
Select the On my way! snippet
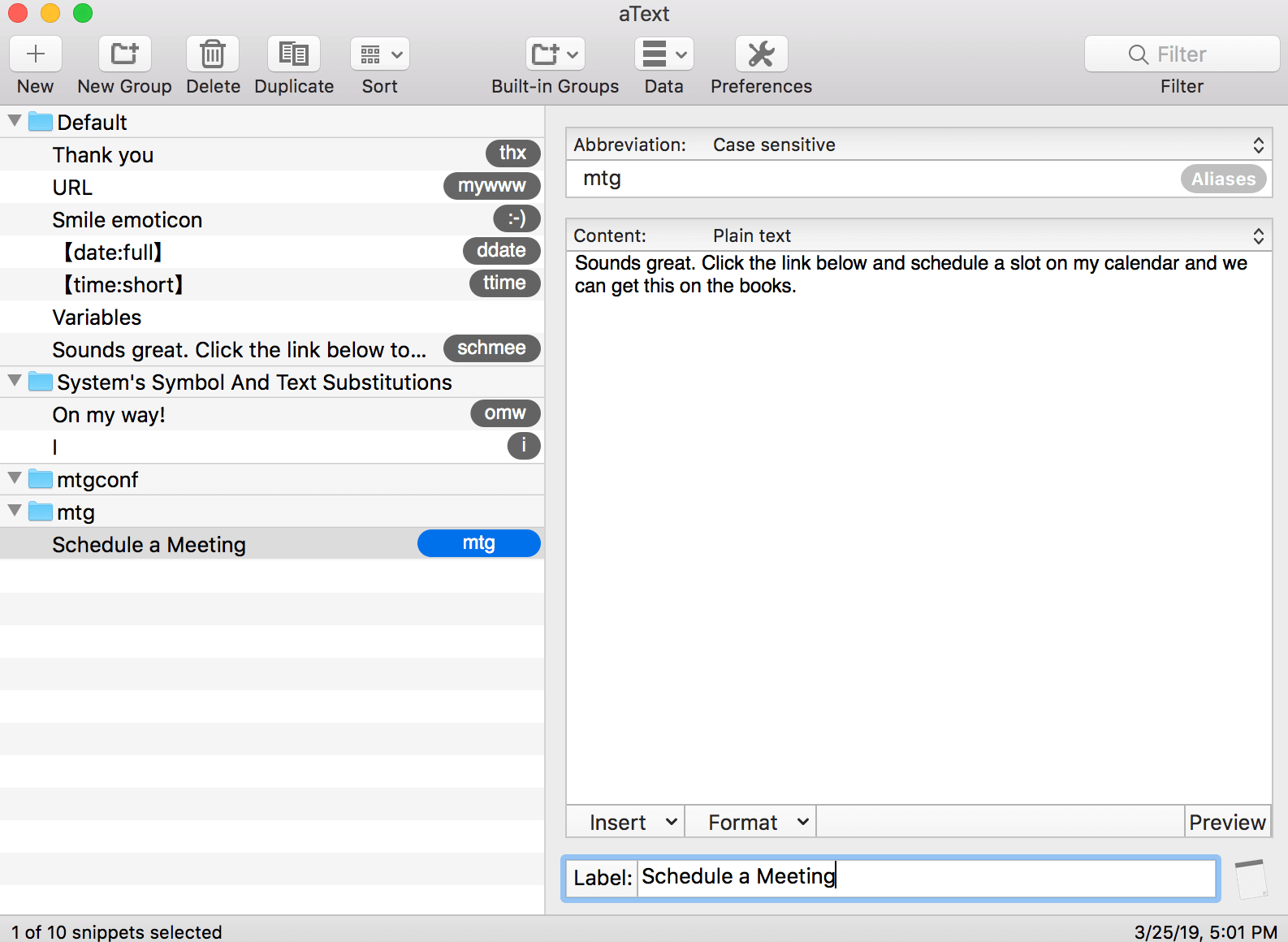pos(272,414)
